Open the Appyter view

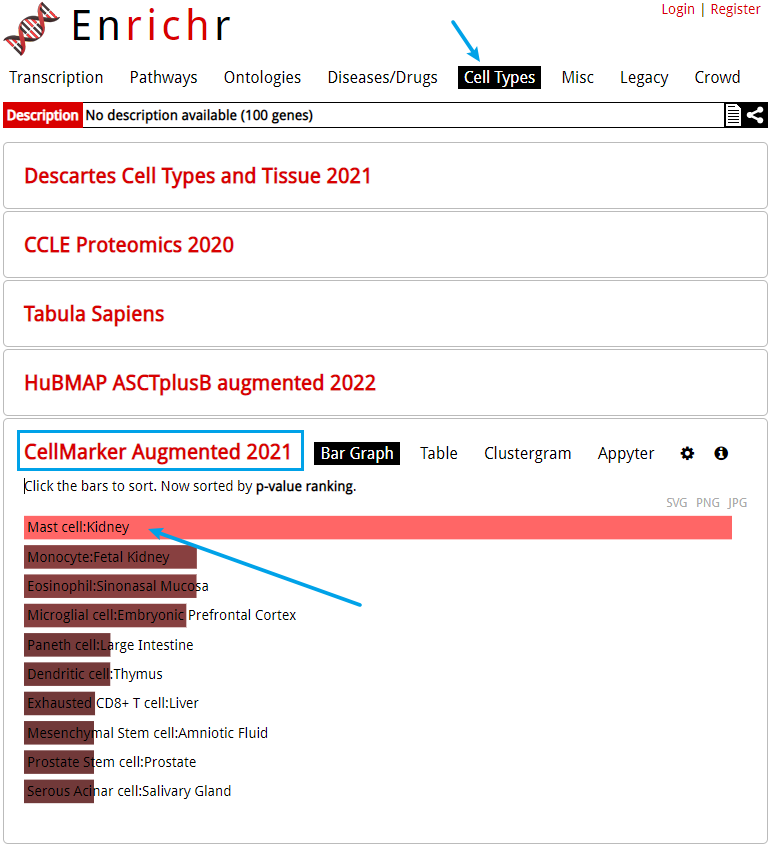[x=625, y=453]
